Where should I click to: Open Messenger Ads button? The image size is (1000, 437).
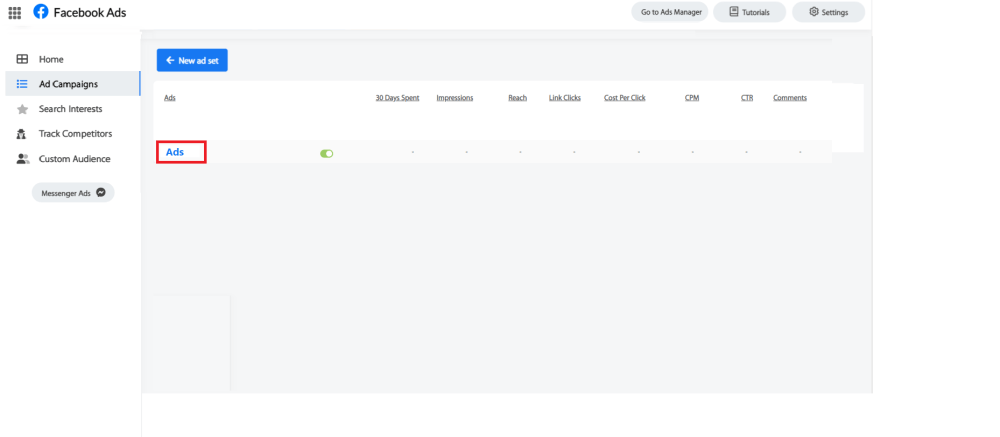pos(73,193)
